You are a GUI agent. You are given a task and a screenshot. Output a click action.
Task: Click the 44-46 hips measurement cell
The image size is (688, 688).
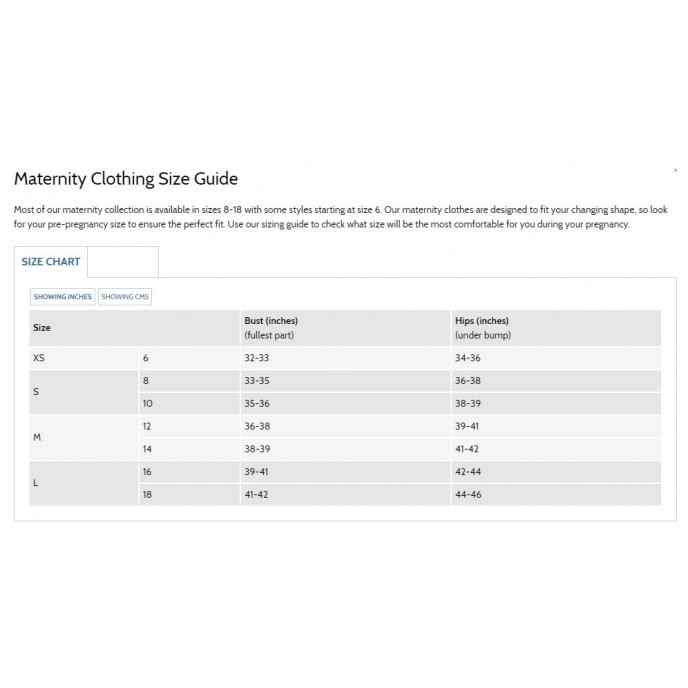[x=556, y=494]
